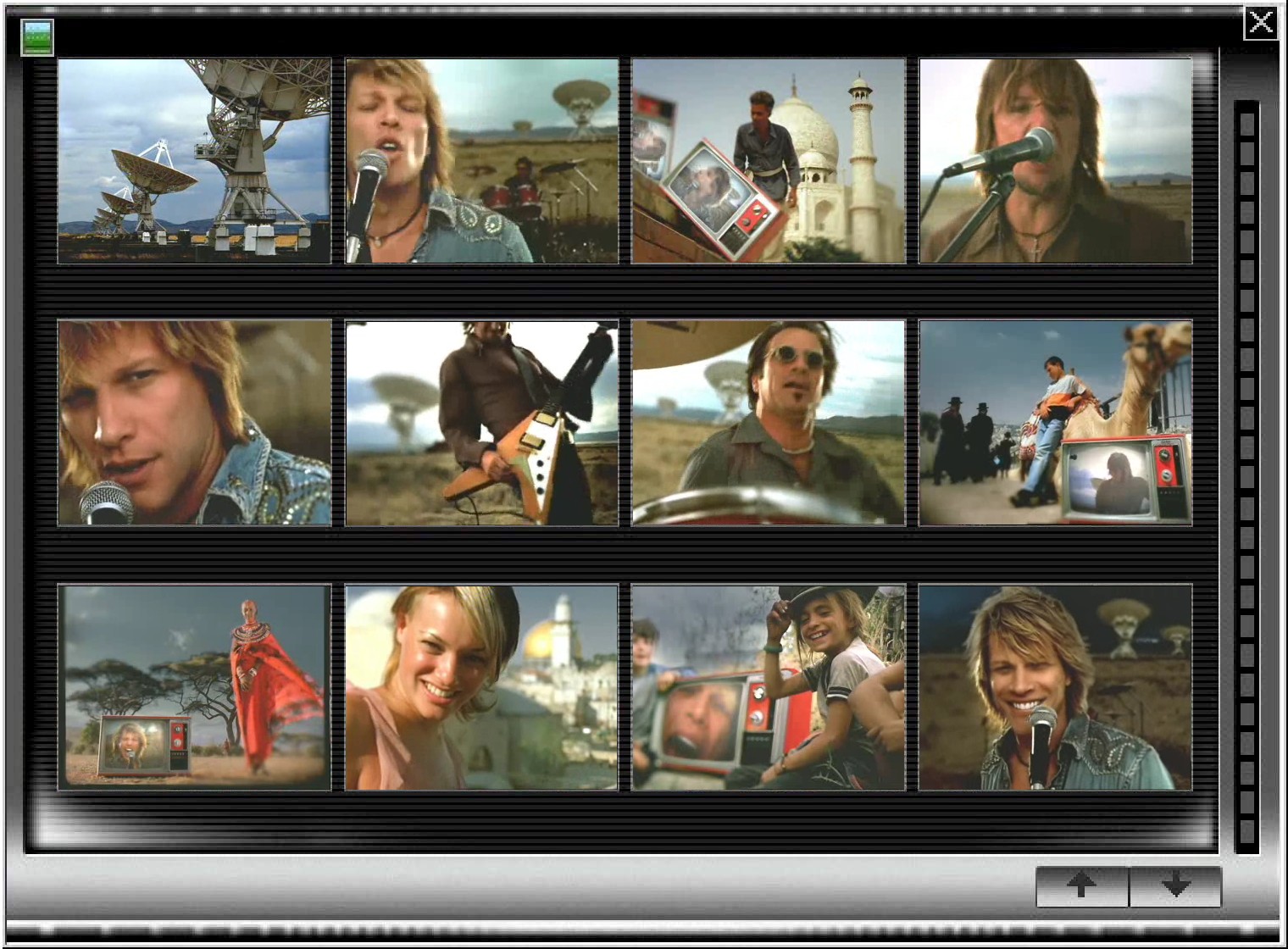Open the woman in red dress thumbnail
The image size is (1288, 949).
coord(194,687)
